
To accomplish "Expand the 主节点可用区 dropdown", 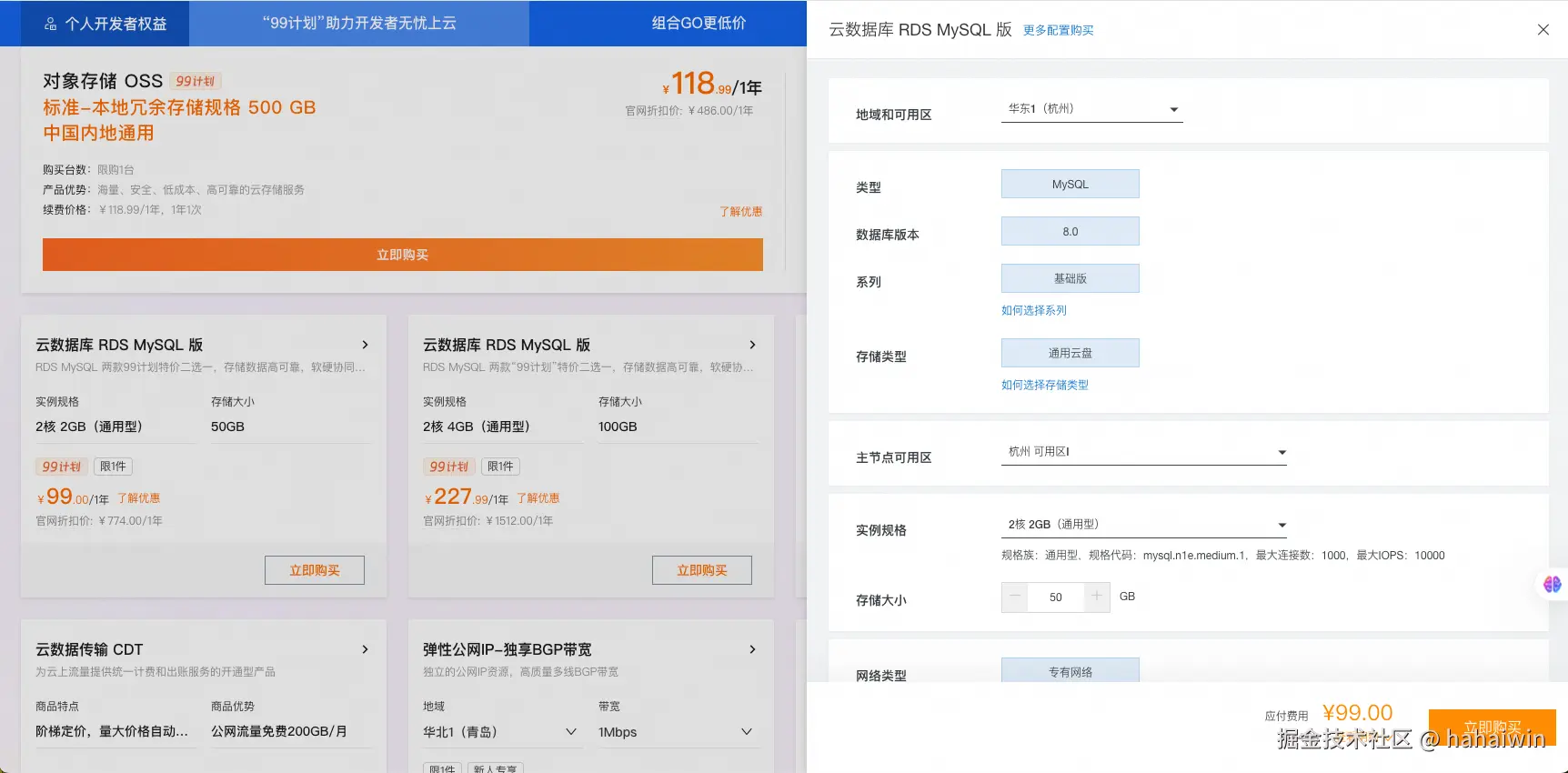I will pos(1144,452).
